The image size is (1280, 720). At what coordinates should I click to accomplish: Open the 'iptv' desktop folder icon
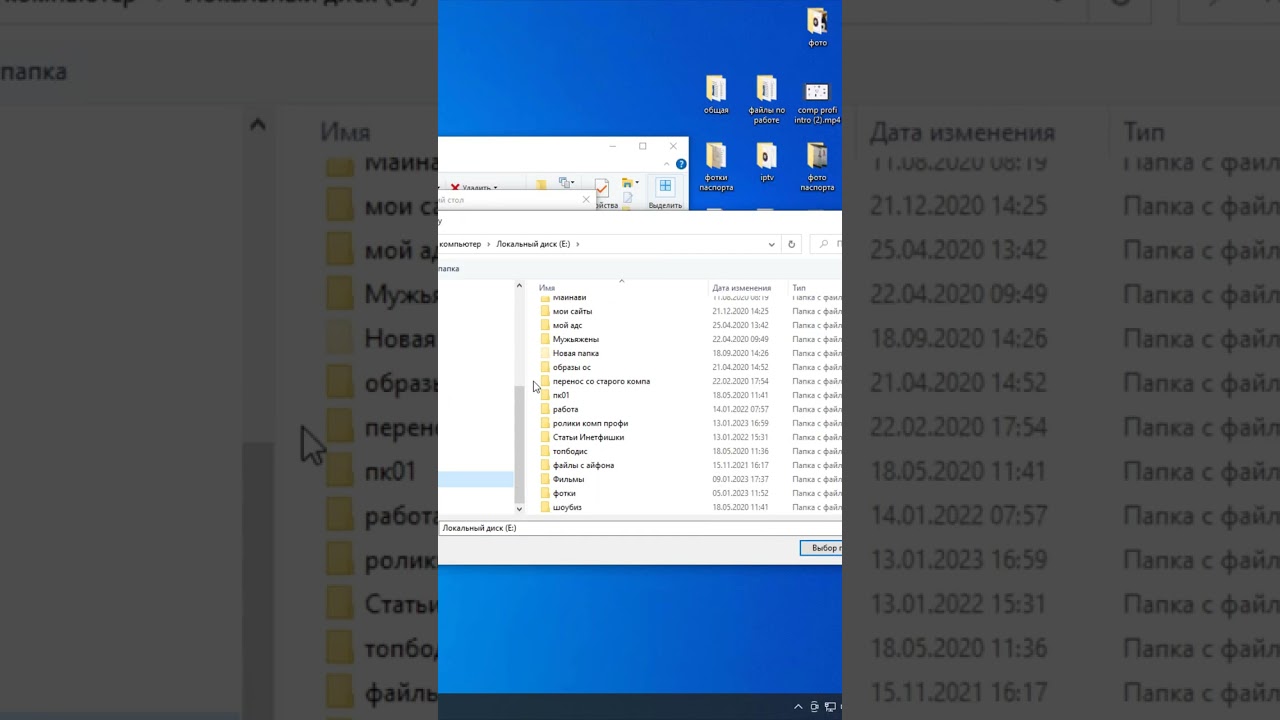coord(766,156)
